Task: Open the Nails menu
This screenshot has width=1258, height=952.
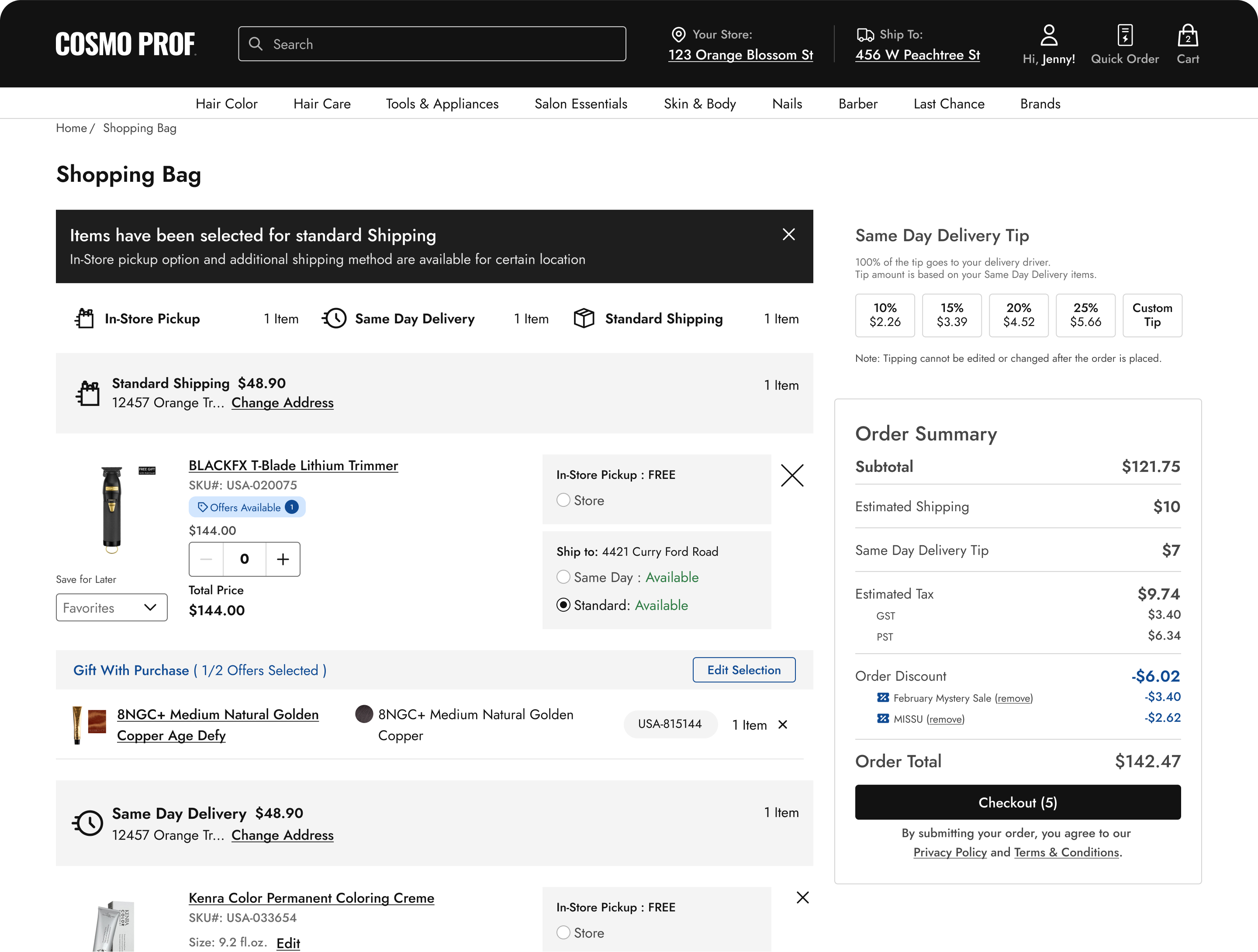Action: (x=787, y=104)
